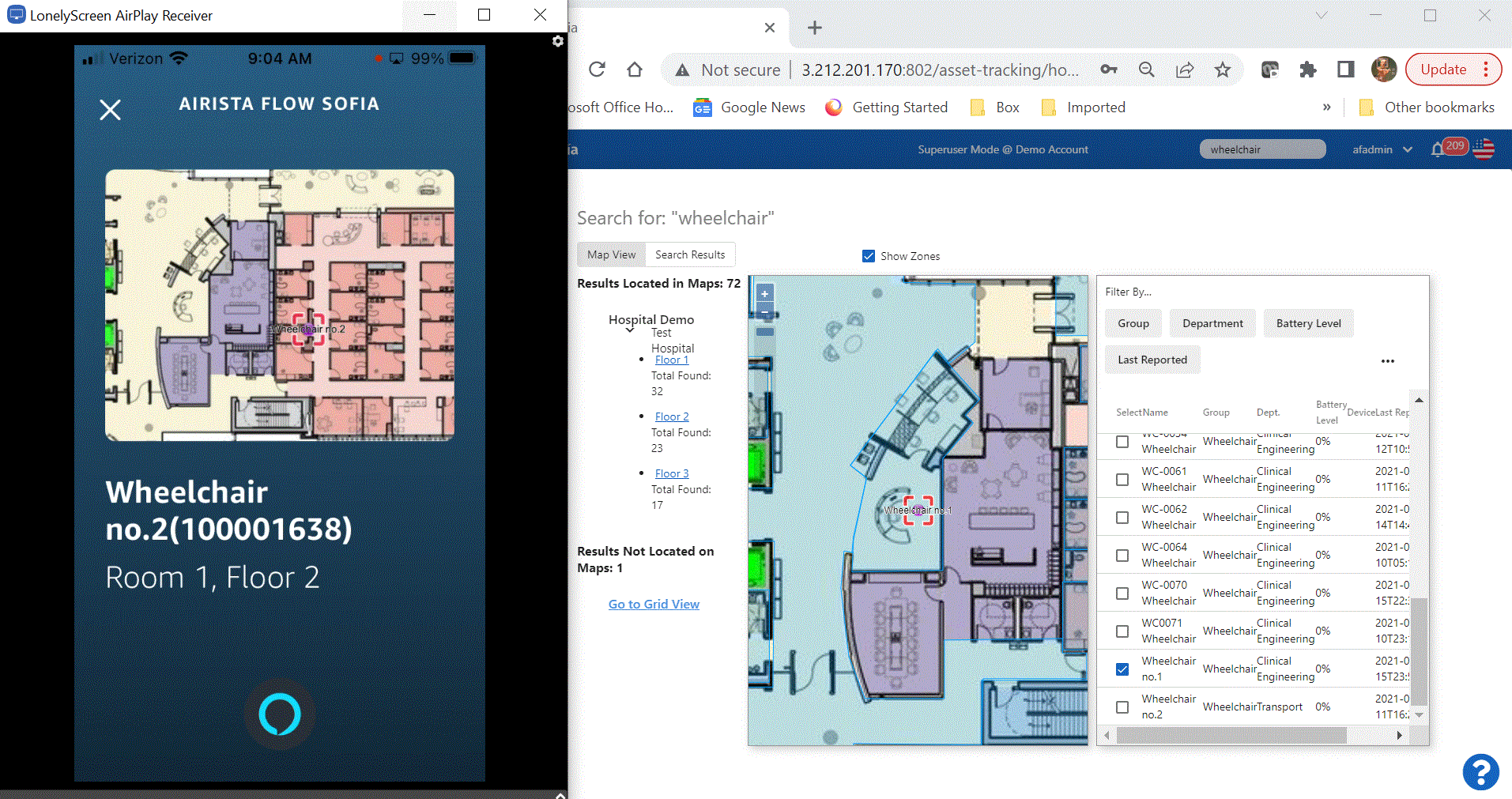This screenshot has height=799, width=1512.
Task: Click the LonelyScreen settings gear icon
Action: 558,41
